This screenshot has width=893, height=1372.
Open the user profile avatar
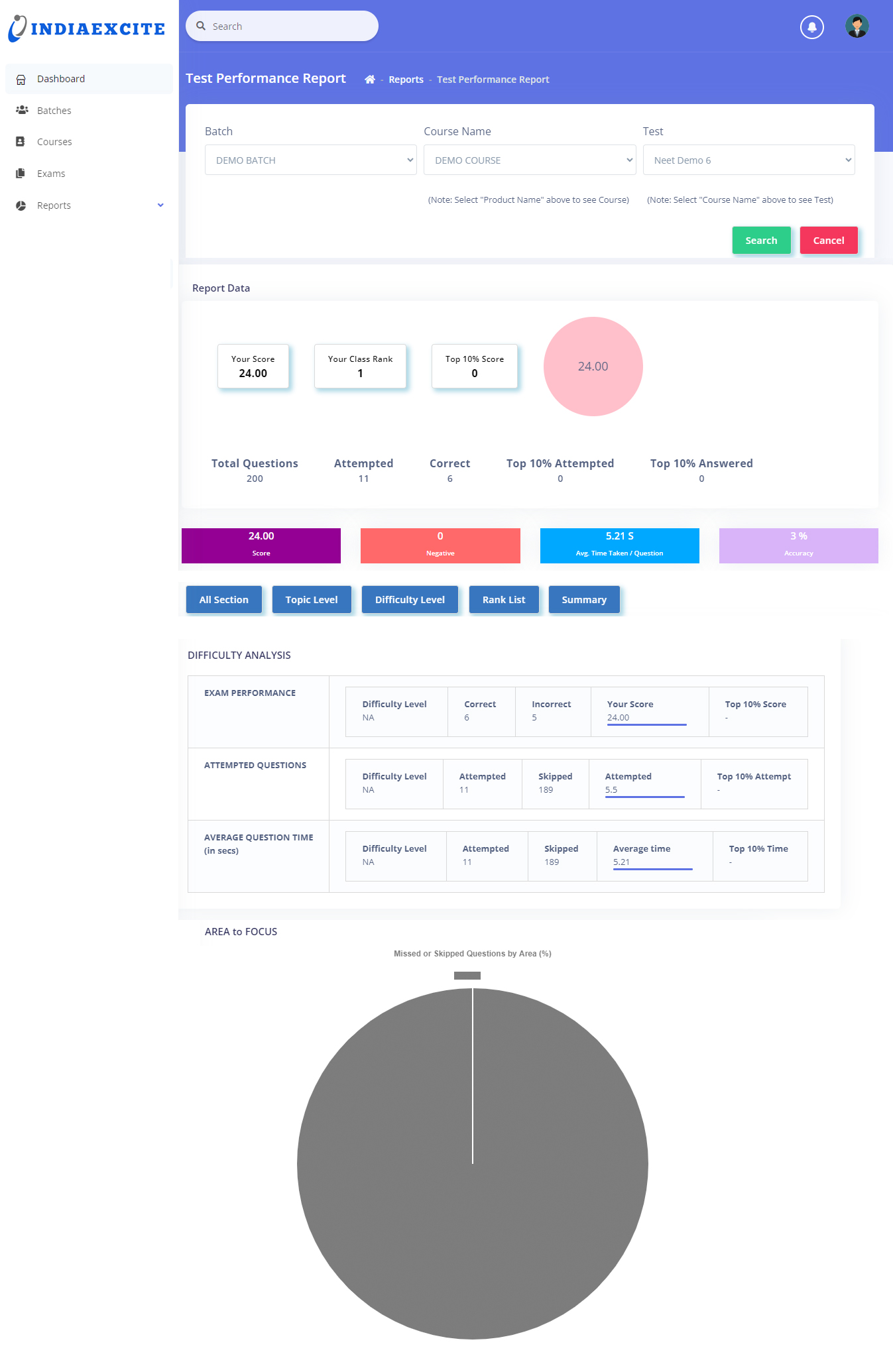(857, 27)
